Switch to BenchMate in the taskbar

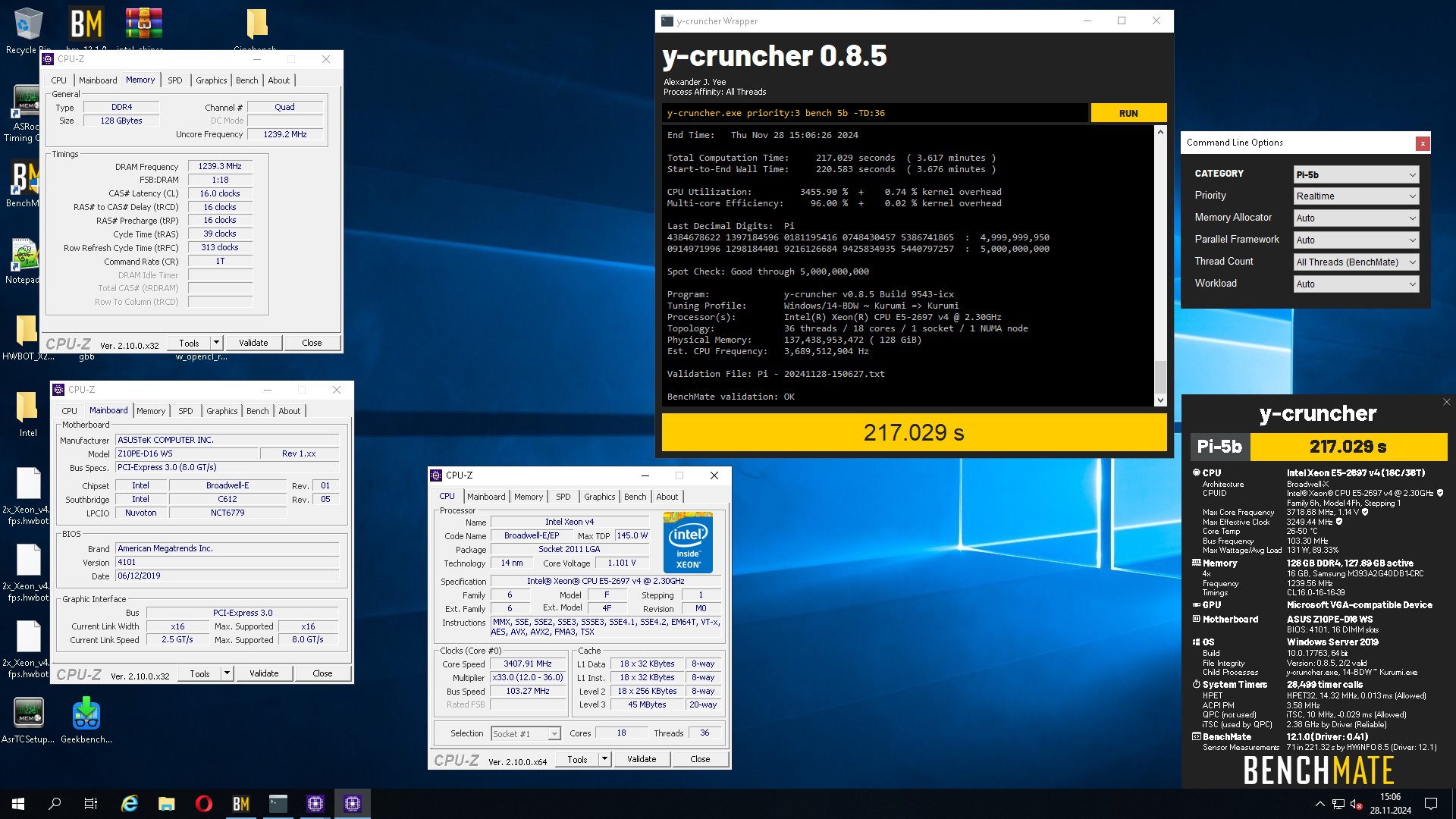coord(240,804)
